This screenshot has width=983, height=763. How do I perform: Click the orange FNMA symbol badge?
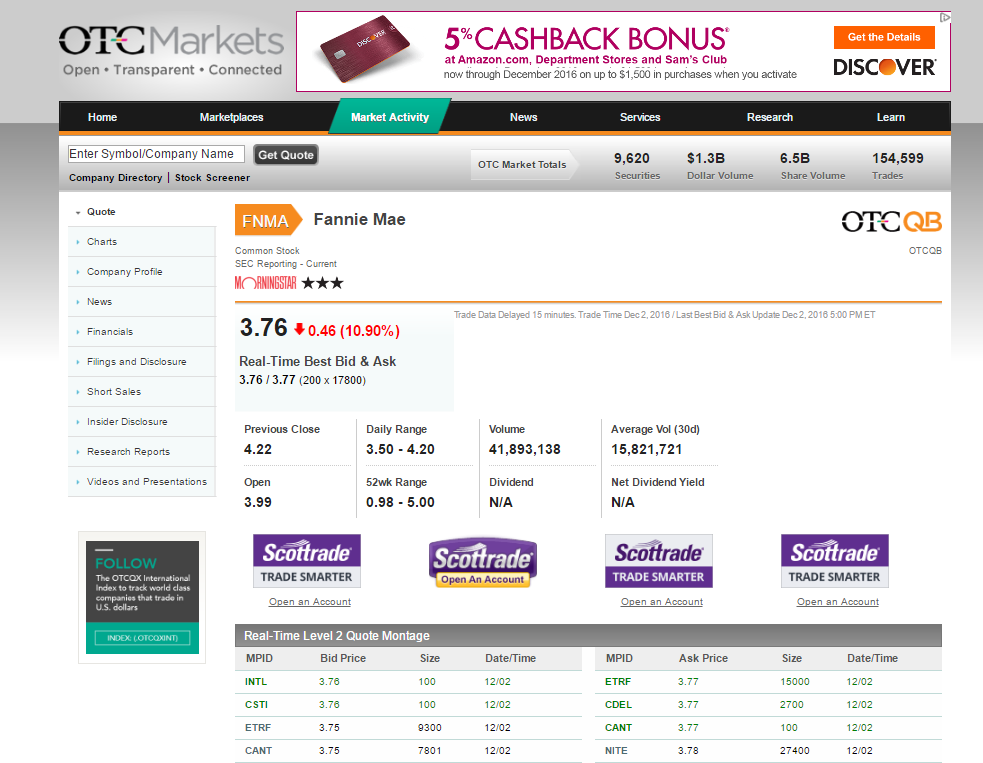click(x=266, y=221)
